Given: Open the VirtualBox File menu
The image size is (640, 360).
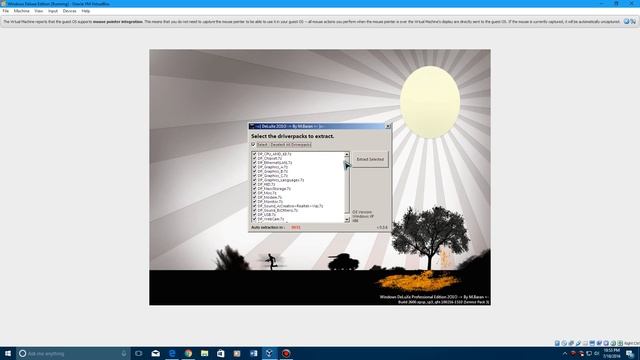Looking at the screenshot, I should click(6, 11).
